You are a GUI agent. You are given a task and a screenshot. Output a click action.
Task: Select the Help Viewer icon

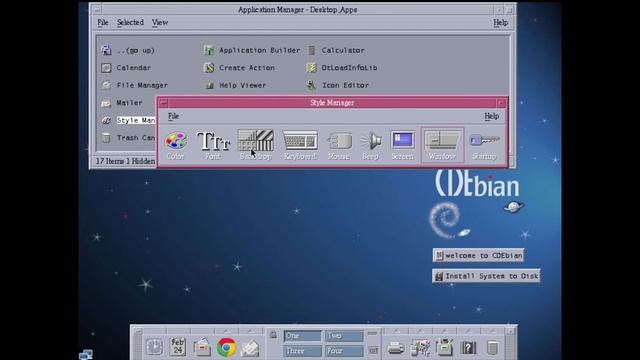[x=209, y=85]
